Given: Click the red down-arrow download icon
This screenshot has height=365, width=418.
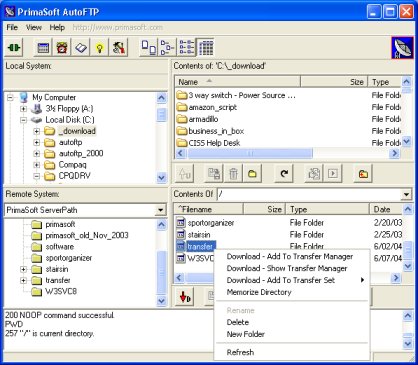Looking at the screenshot, I should click(184, 296).
